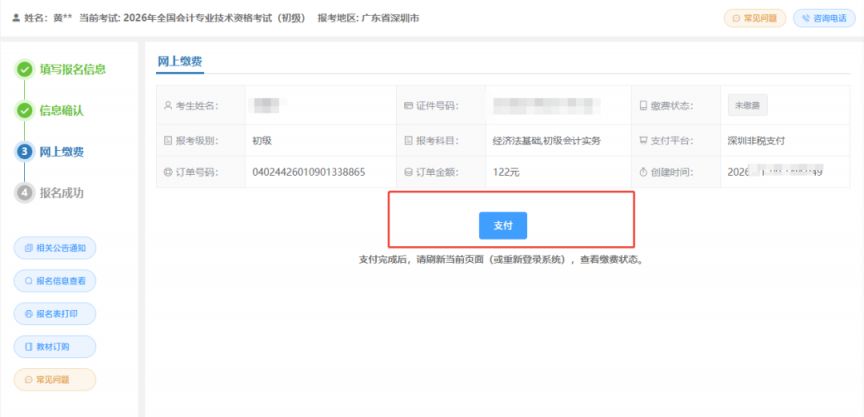Viewport: 864px width, 417px height.
Task: Click the 初级 level value
Action: coord(262,141)
